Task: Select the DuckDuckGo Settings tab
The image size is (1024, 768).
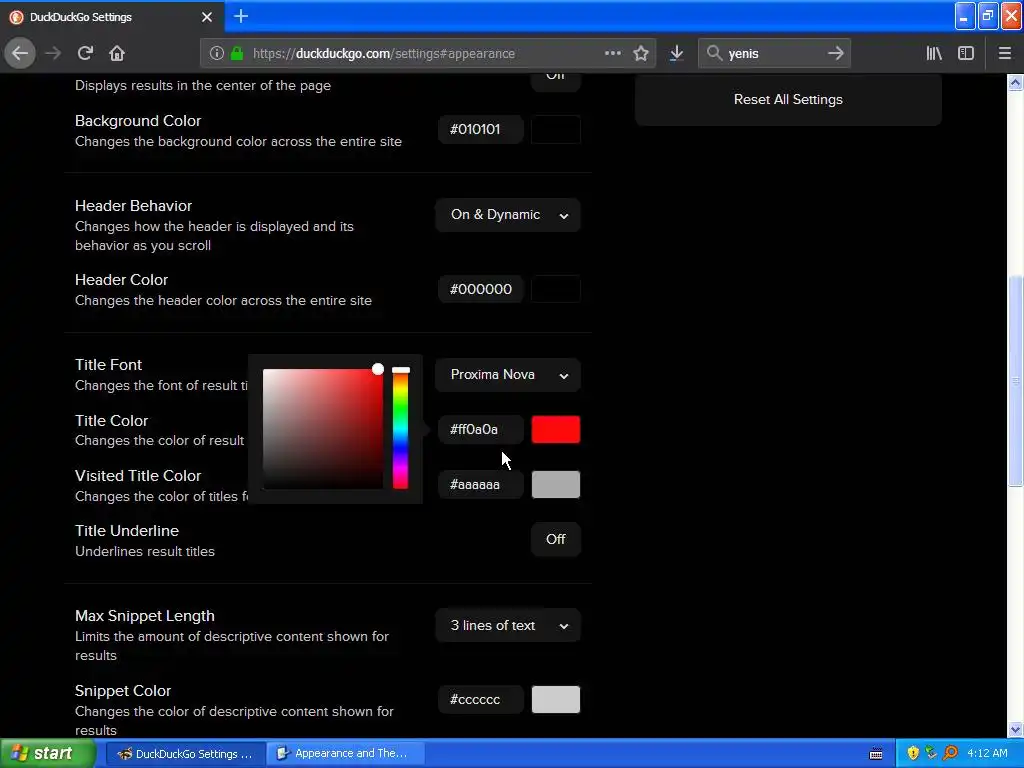Action: pyautogui.click(x=112, y=17)
